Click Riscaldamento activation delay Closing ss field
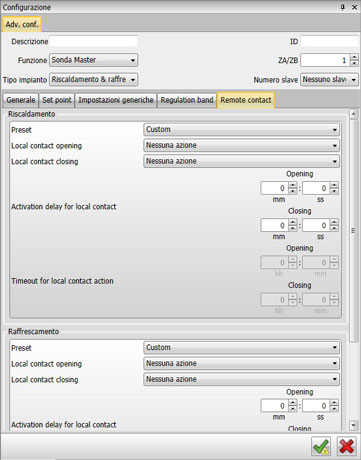Viewport: 361px width, 460px height. (316, 226)
